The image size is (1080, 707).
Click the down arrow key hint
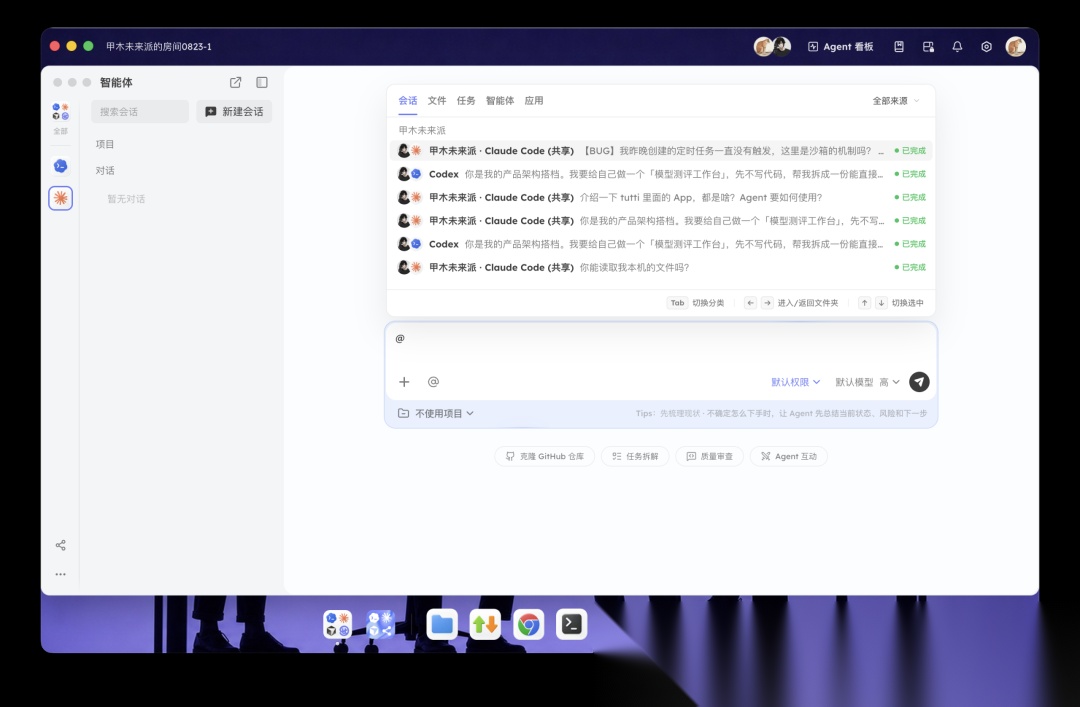pyautogui.click(x=881, y=303)
